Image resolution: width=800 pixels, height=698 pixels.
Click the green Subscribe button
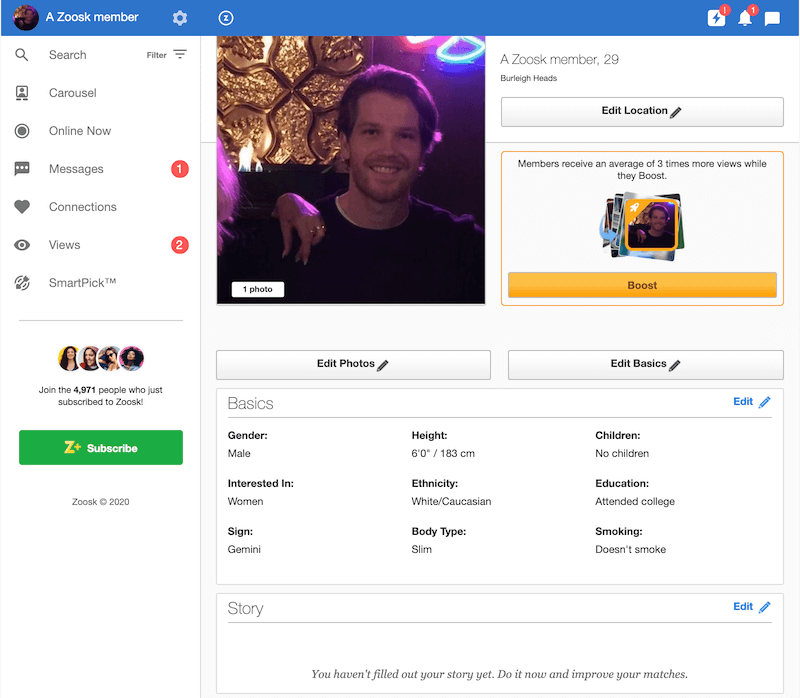tap(101, 448)
